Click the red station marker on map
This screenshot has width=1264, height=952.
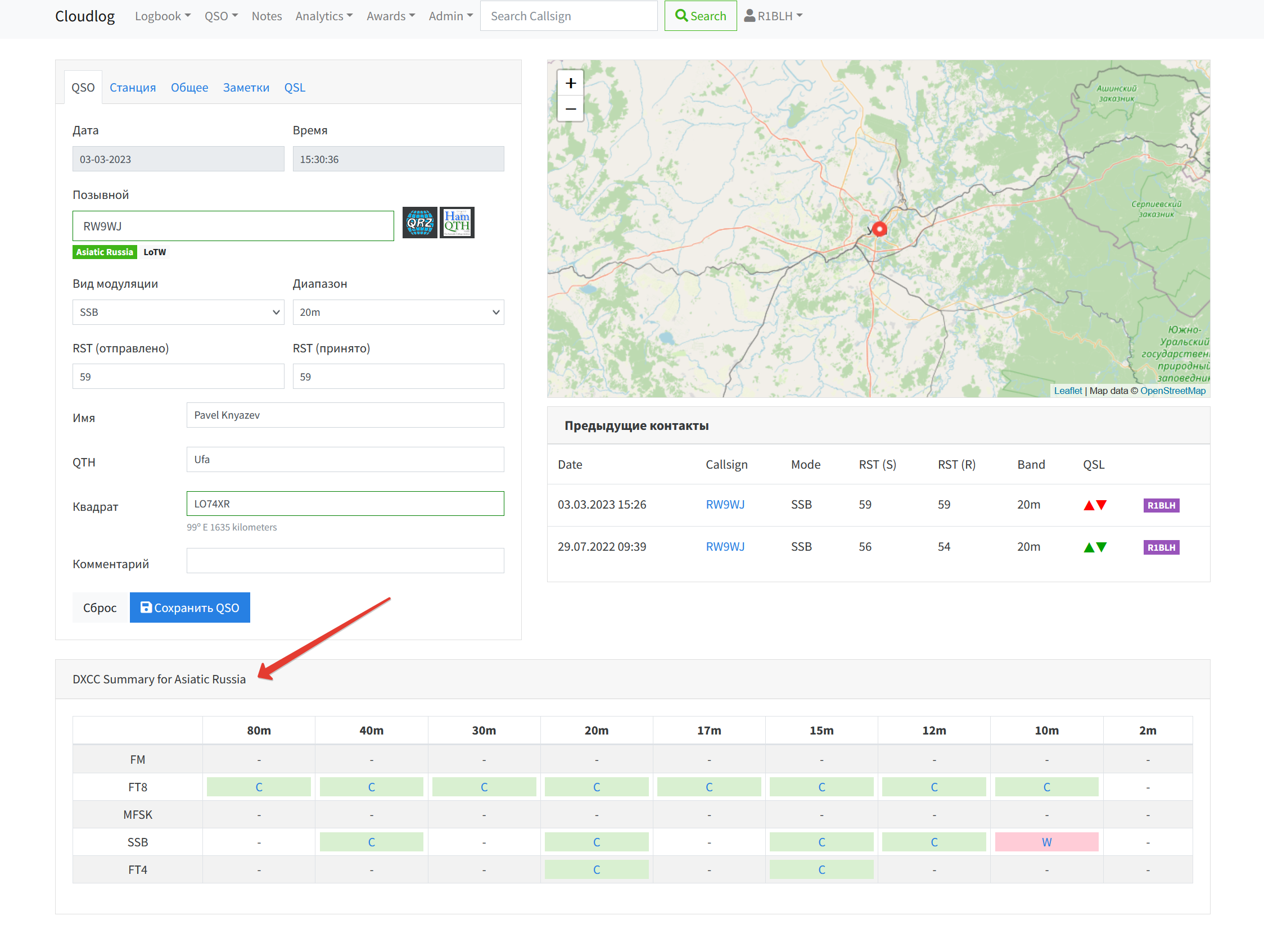tap(879, 229)
